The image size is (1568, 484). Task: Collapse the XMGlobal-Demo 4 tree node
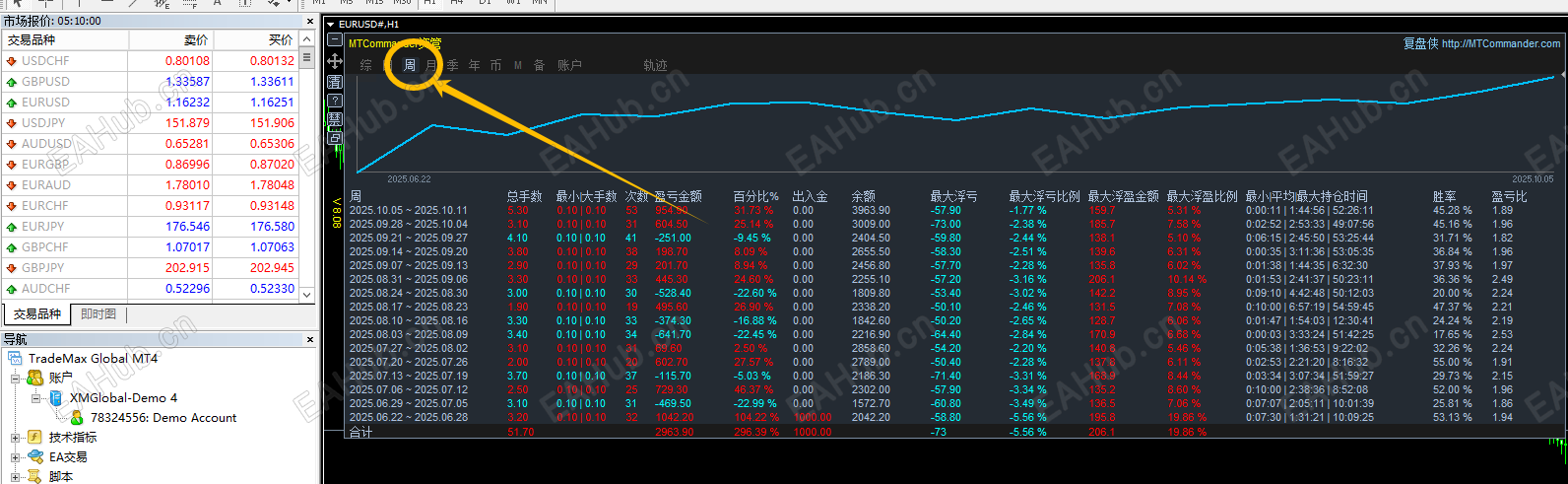[36, 398]
